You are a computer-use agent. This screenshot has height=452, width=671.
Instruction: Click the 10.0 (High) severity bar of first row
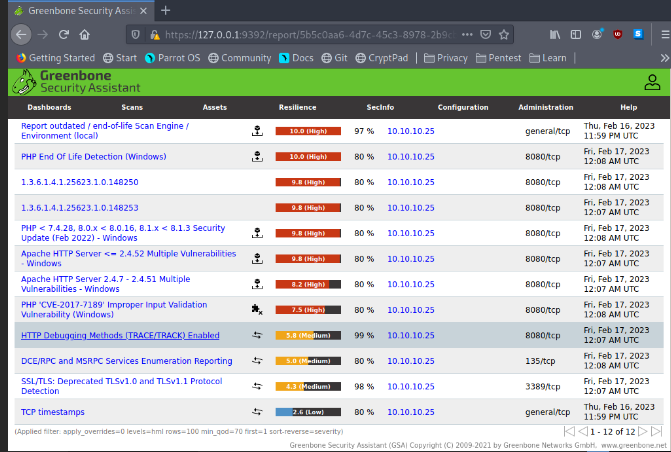click(308, 131)
